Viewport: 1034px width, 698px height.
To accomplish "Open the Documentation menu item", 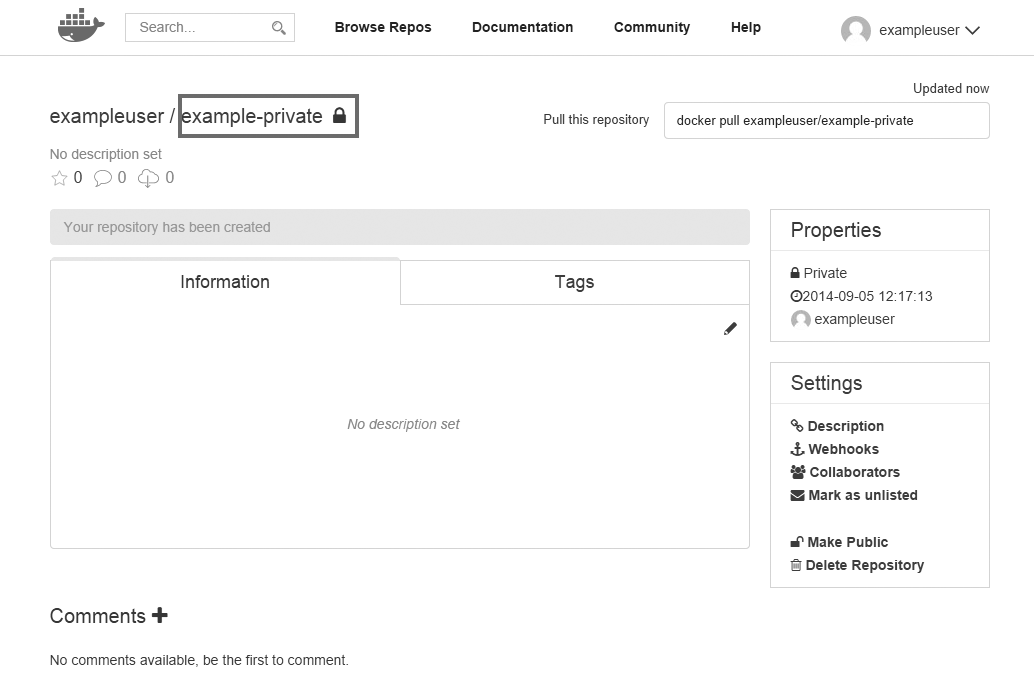I will point(522,27).
